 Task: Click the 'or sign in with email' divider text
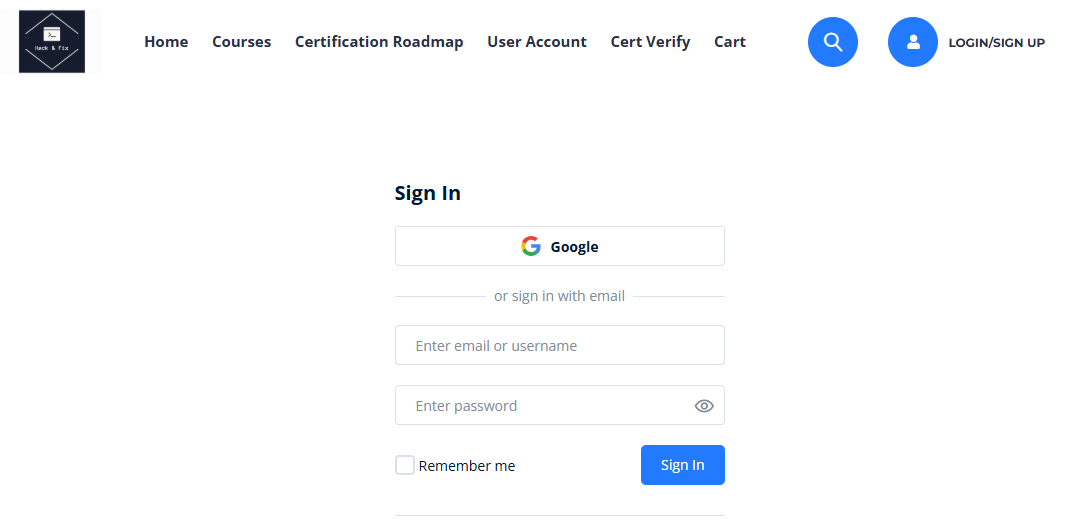(x=559, y=296)
